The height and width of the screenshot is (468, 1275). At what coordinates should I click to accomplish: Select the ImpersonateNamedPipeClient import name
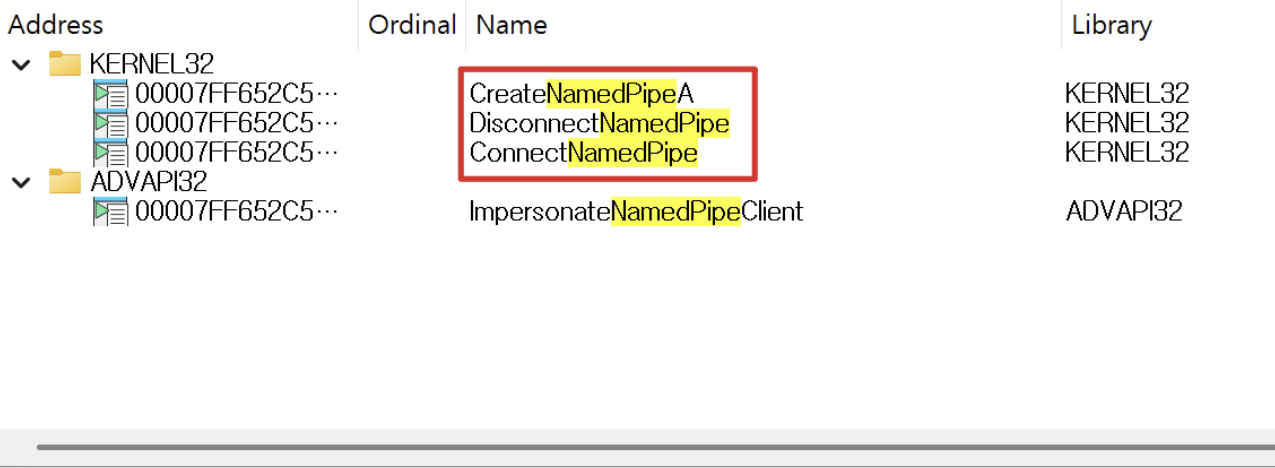[x=636, y=212]
